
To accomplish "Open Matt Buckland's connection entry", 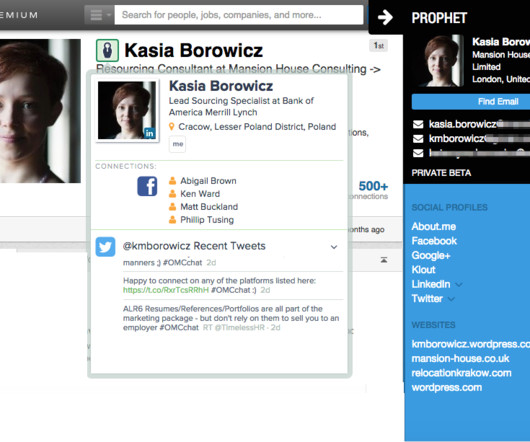I will coord(209,206).
